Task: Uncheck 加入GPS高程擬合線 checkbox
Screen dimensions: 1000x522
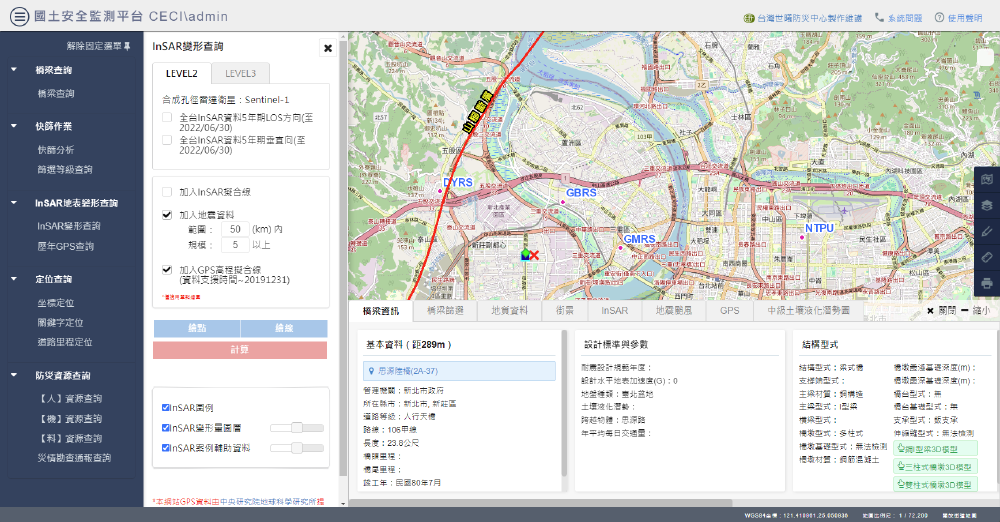Action: (x=167, y=270)
